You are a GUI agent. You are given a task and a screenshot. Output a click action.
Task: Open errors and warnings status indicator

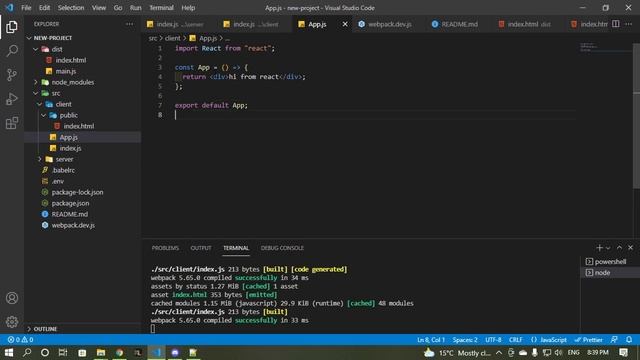pyautogui.click(x=20, y=340)
